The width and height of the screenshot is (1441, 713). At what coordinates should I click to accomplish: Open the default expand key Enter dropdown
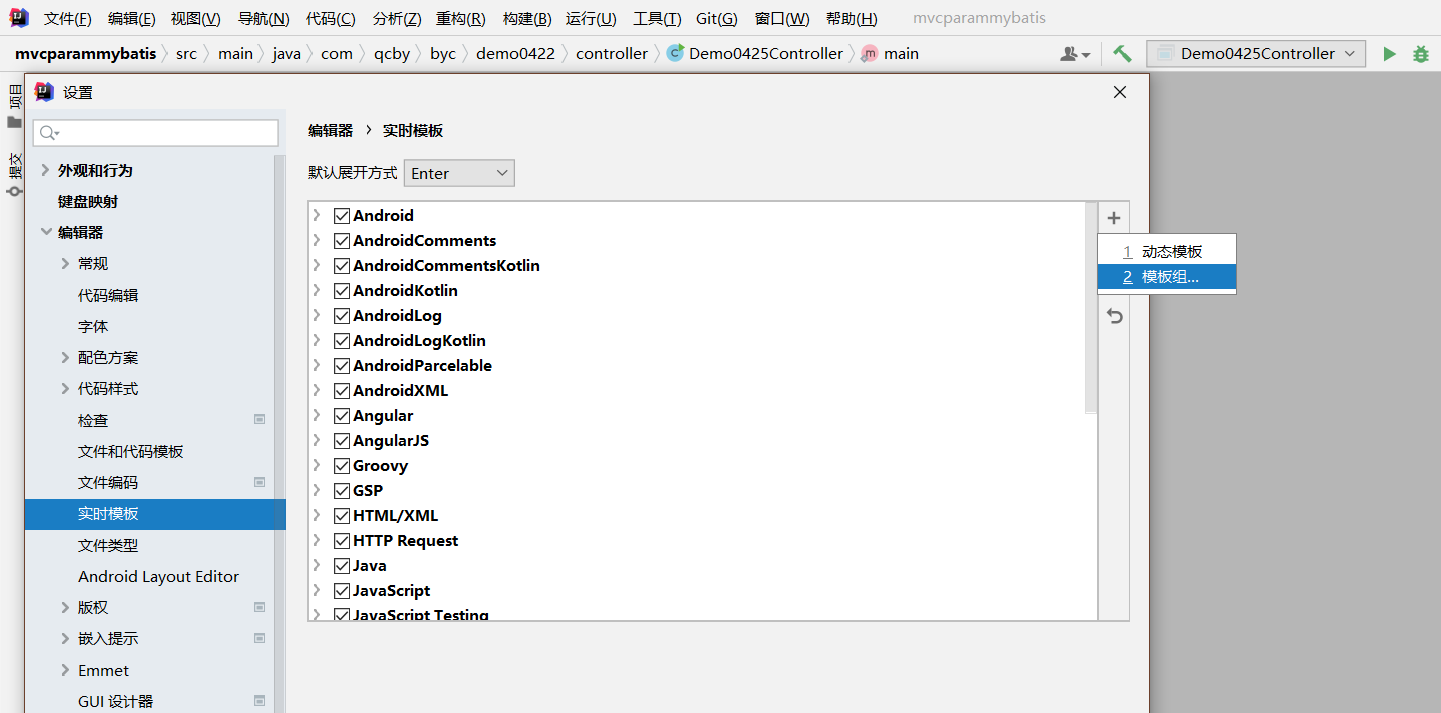[x=459, y=173]
